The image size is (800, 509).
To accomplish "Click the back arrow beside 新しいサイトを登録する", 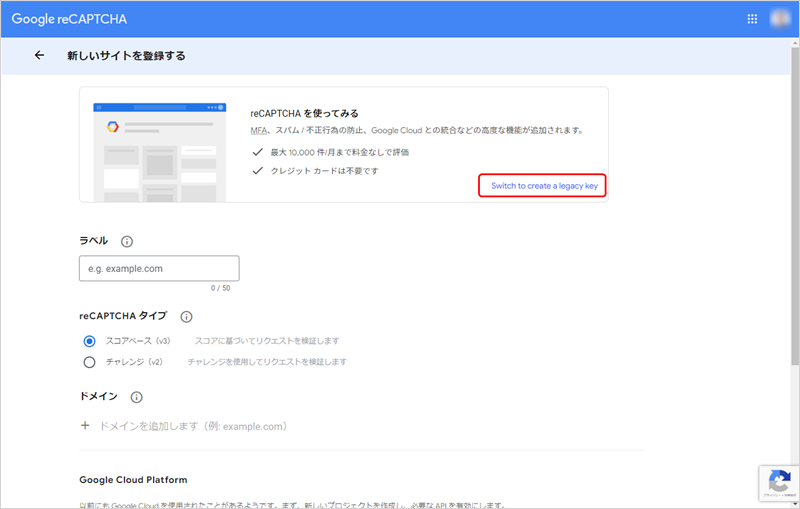I will pyautogui.click(x=39, y=55).
